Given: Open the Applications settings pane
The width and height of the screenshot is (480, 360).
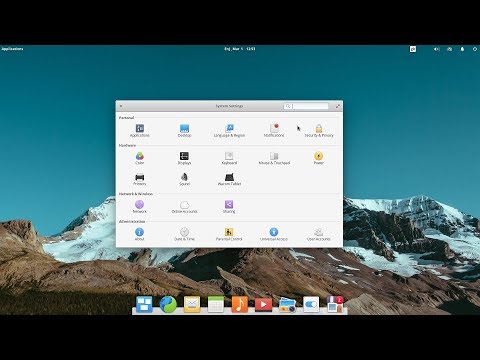Looking at the screenshot, I should (140, 130).
